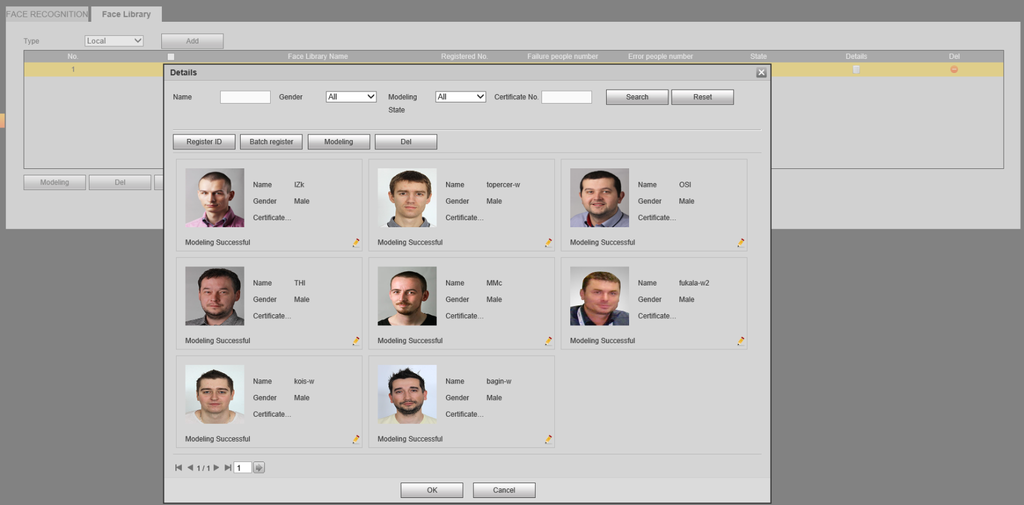1024x505 pixels.
Task: Open details icon of library row
Action: [x=856, y=69]
